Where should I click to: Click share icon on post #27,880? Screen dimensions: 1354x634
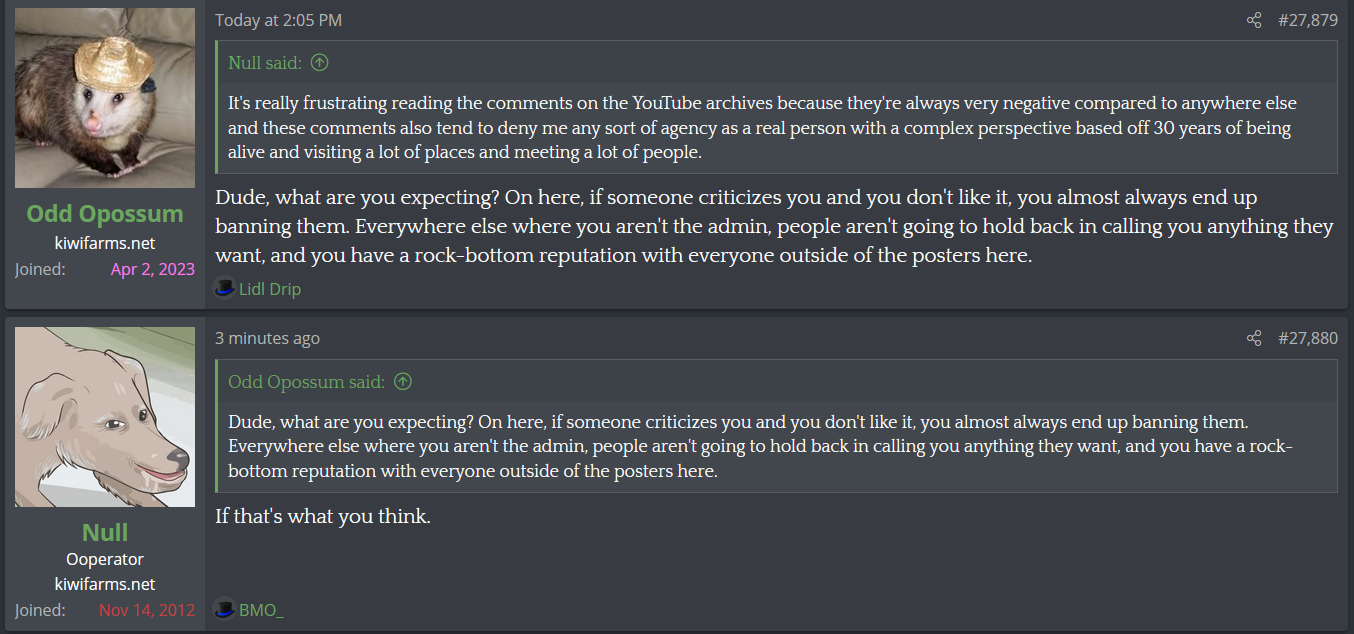tap(1254, 338)
